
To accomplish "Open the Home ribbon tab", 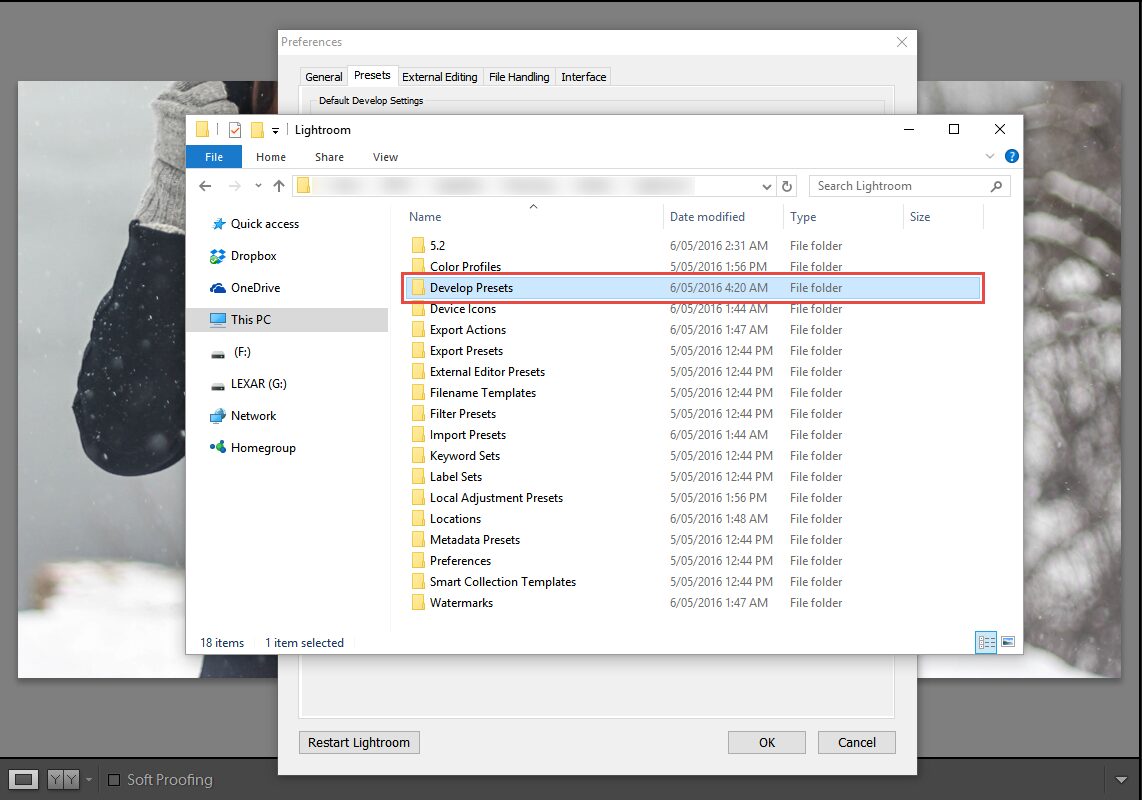I will [x=271, y=157].
